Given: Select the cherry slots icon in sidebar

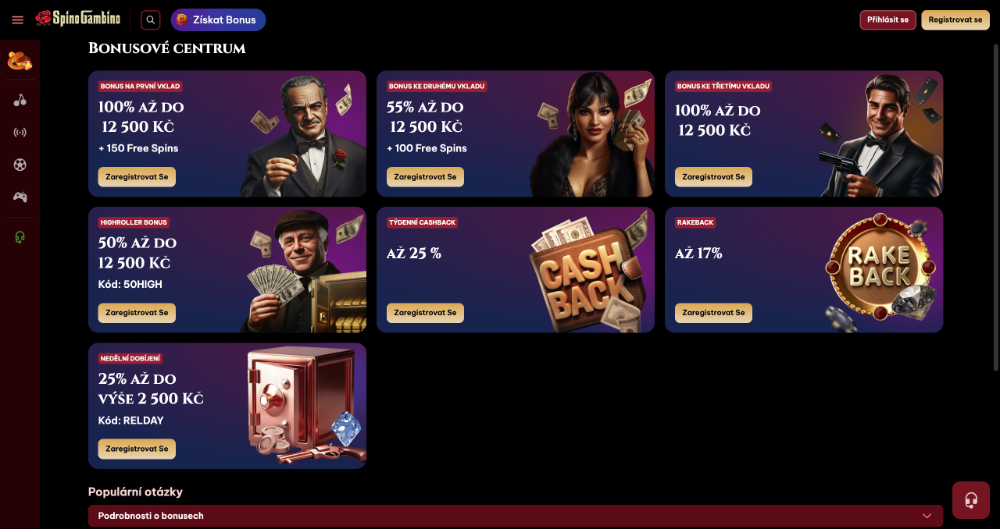Looking at the screenshot, I should (x=20, y=100).
